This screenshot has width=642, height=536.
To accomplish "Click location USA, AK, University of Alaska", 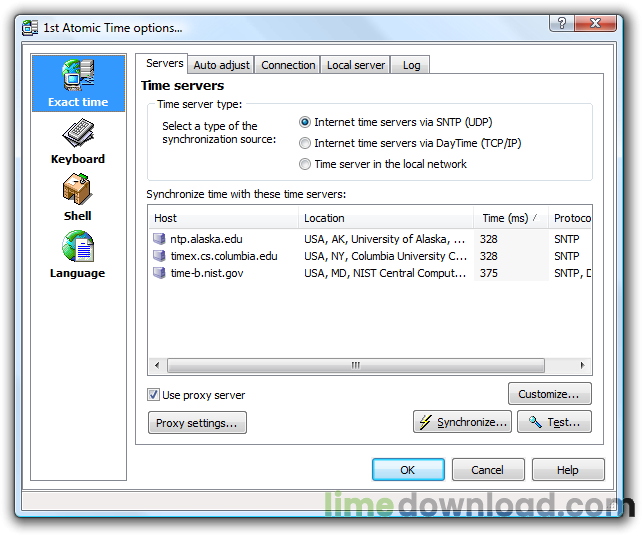I will pyautogui.click(x=385, y=239).
